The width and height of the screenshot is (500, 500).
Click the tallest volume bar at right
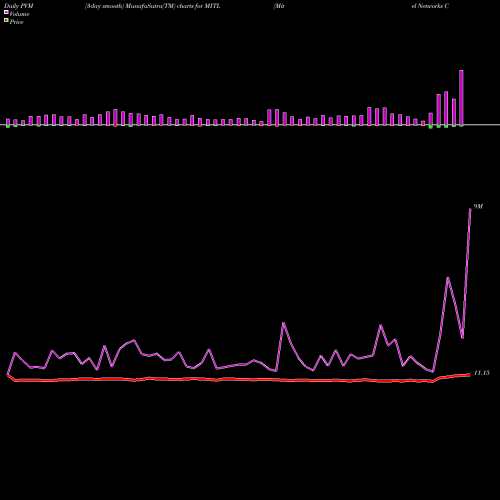point(461,98)
